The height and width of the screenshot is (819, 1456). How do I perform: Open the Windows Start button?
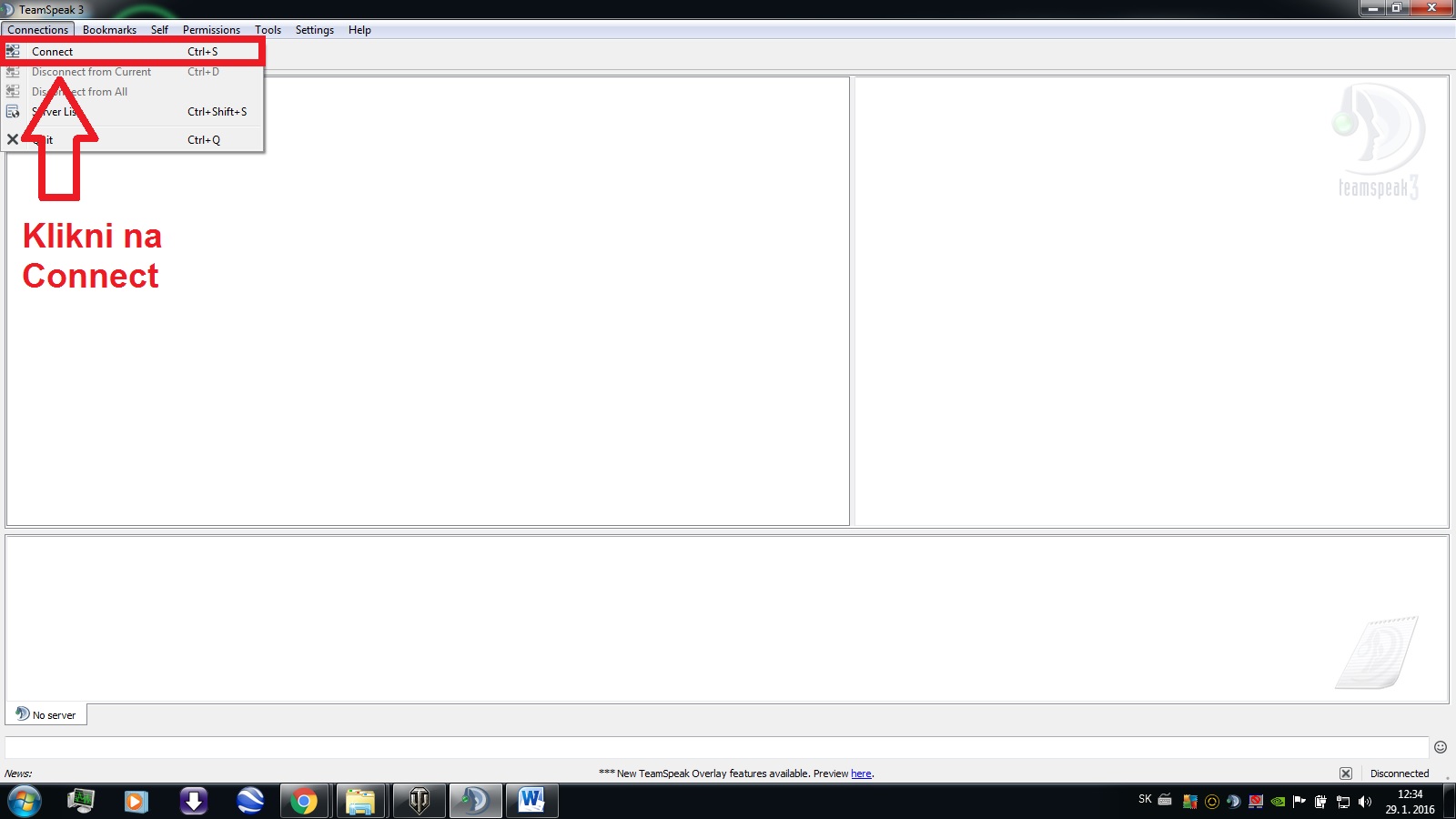click(25, 802)
